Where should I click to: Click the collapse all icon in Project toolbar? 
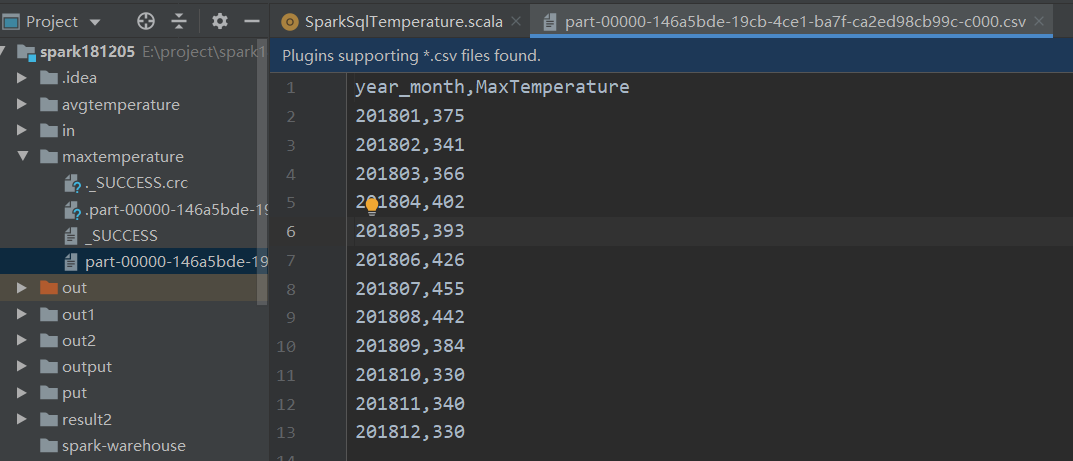tap(179, 21)
